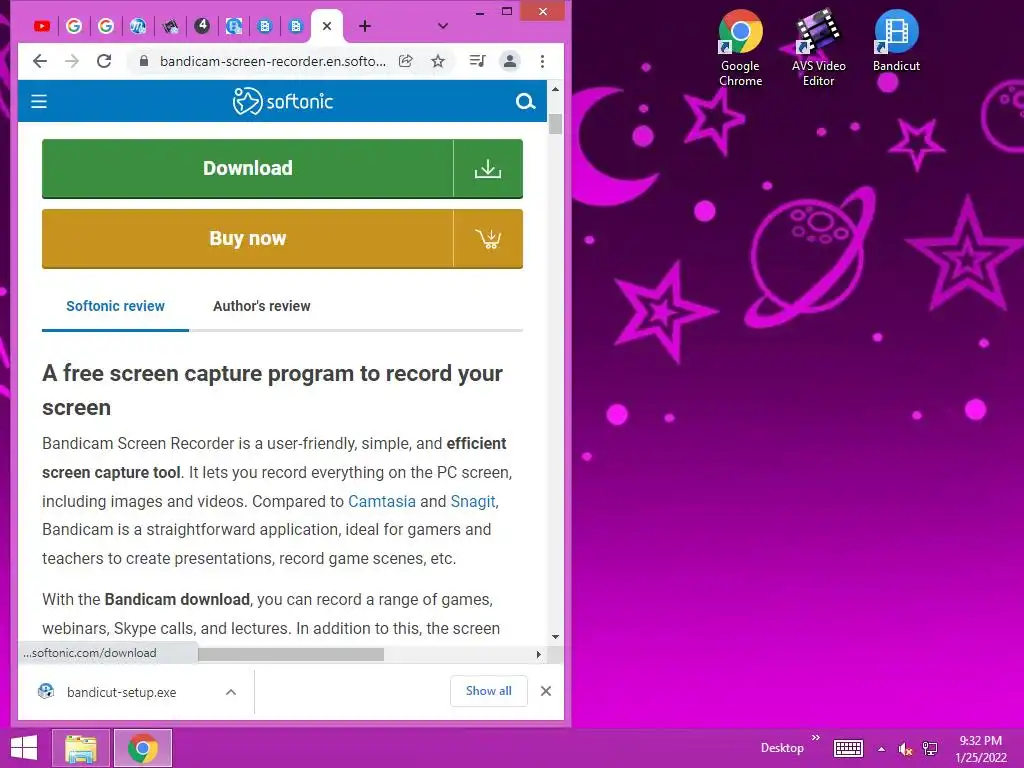Switch to the tab with number 4 icon
This screenshot has height=768, width=1024.
coord(202,26)
